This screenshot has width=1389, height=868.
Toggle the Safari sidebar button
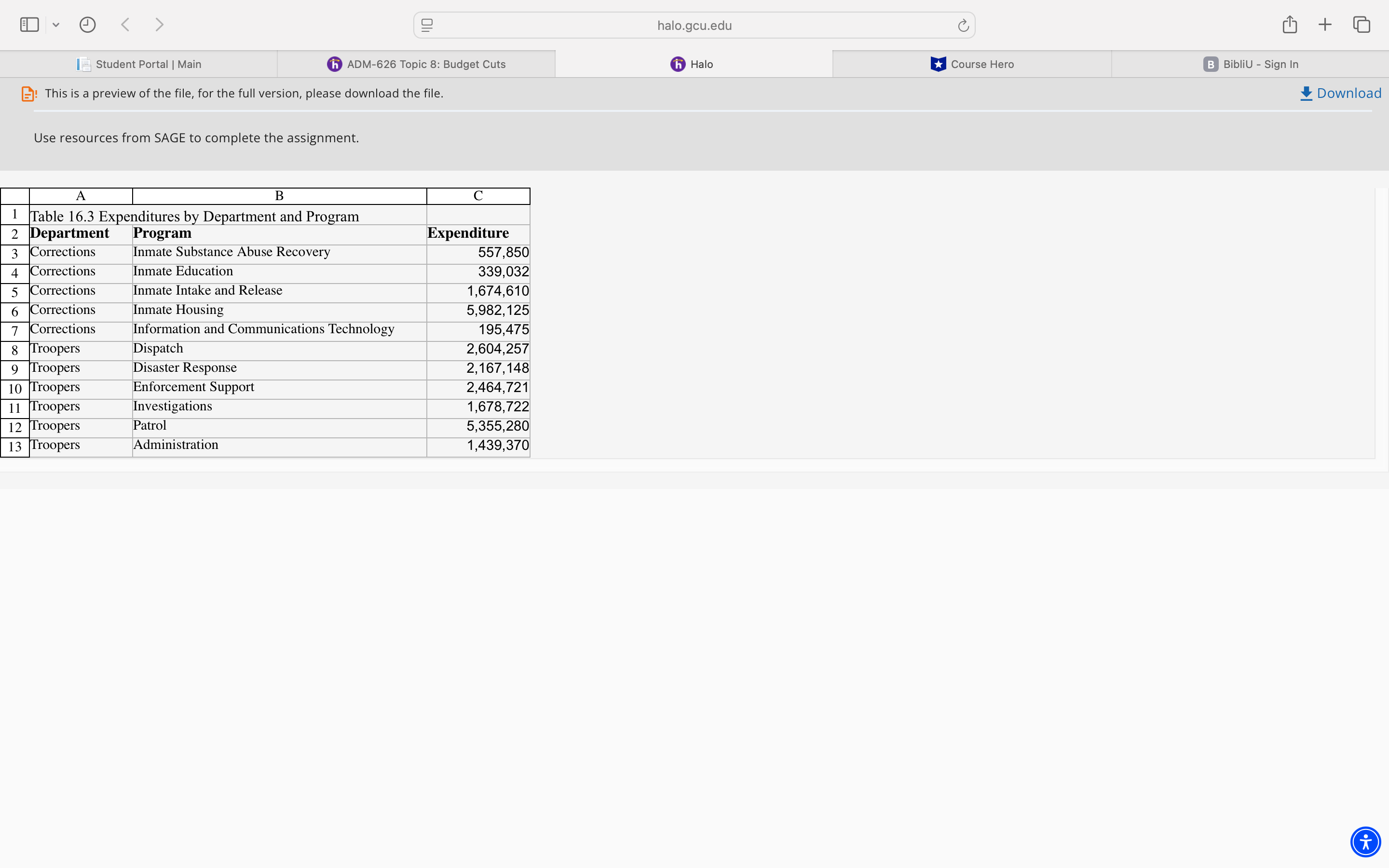(29, 25)
